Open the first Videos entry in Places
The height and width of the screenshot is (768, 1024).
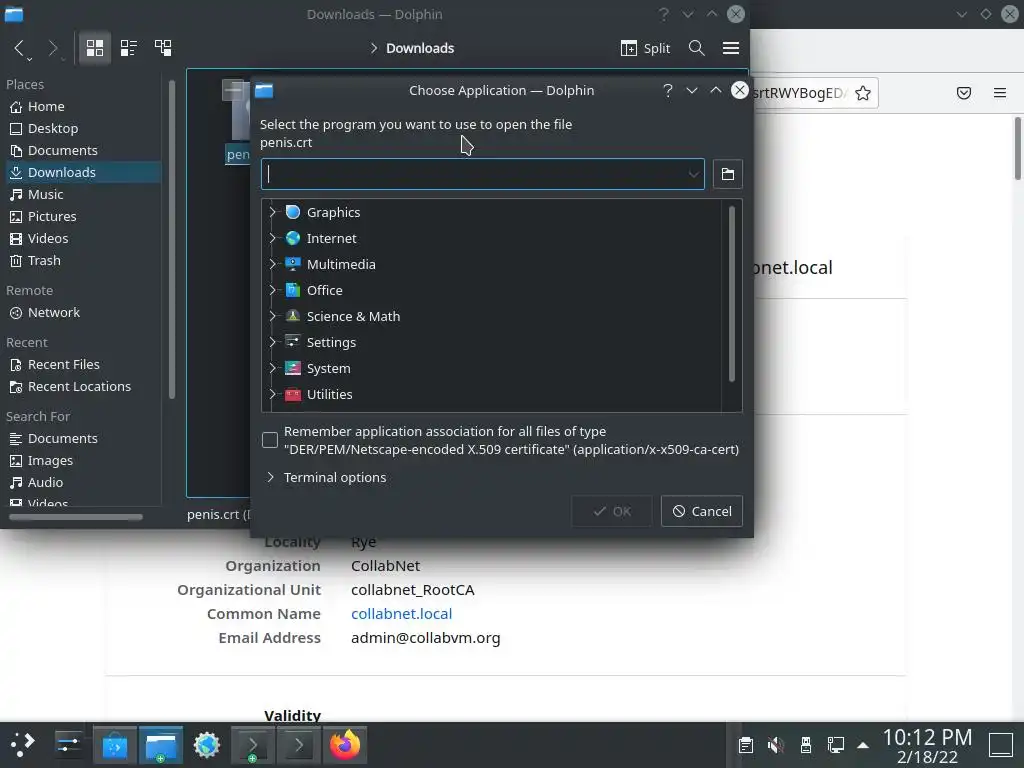pos(84,238)
